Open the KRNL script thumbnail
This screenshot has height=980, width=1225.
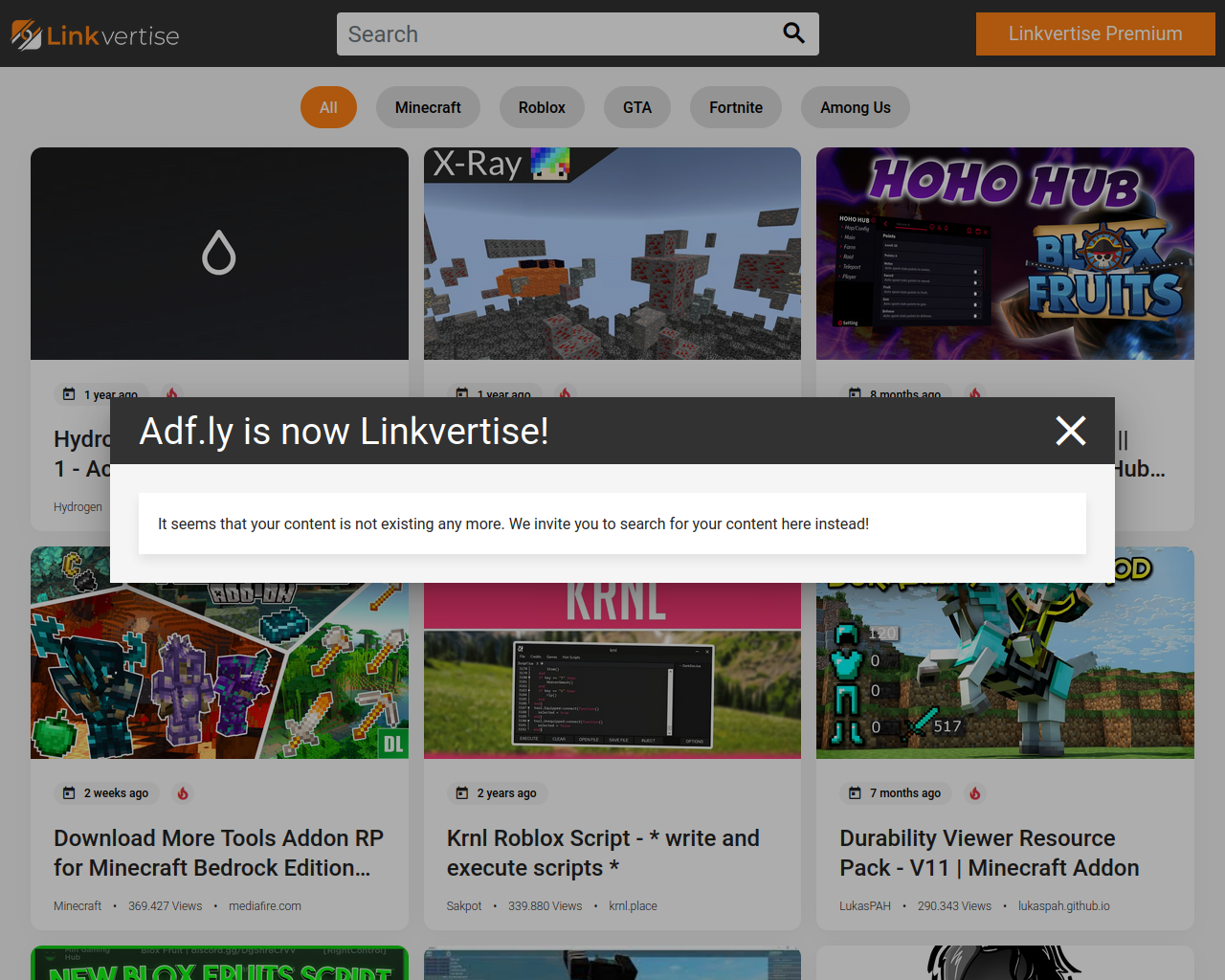tap(612, 671)
